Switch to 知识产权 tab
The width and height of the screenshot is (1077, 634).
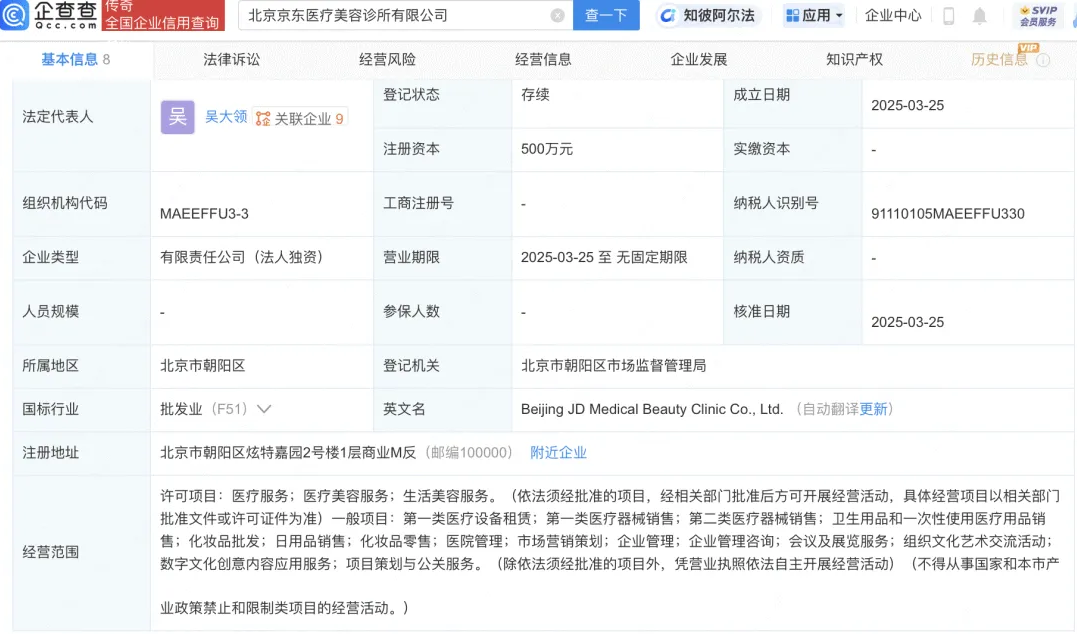pos(854,60)
